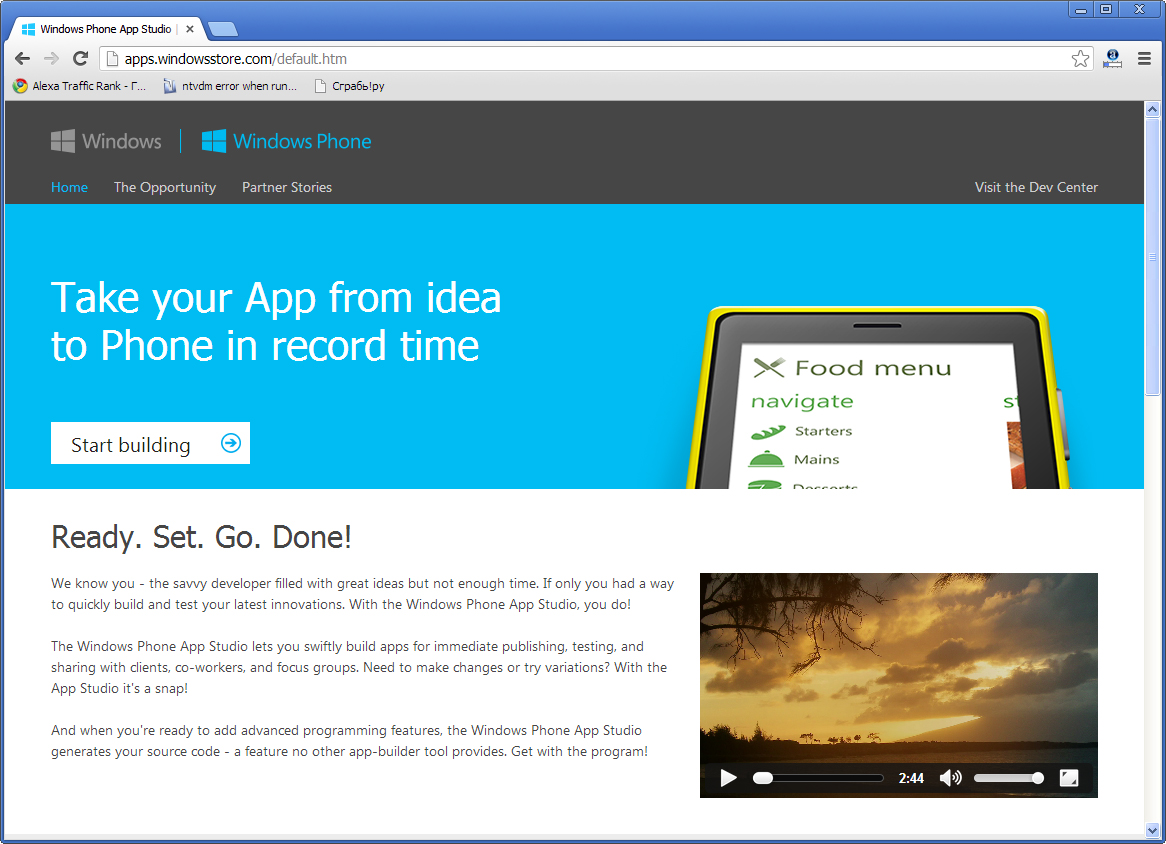Click the 'Ready. Set. Go. Done!' heading
The image size is (1166, 844).
(202, 537)
